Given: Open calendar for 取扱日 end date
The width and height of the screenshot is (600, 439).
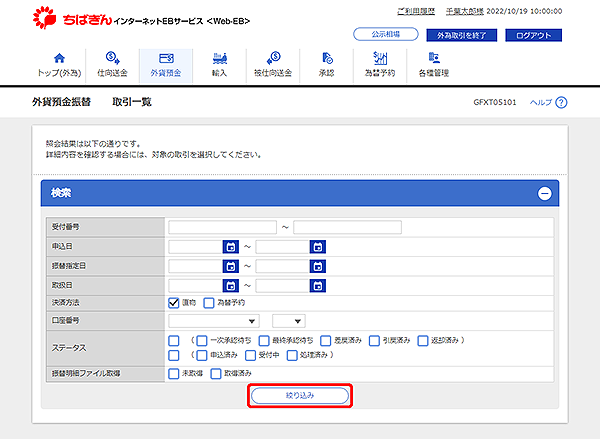Looking at the screenshot, I should click(x=318, y=286).
